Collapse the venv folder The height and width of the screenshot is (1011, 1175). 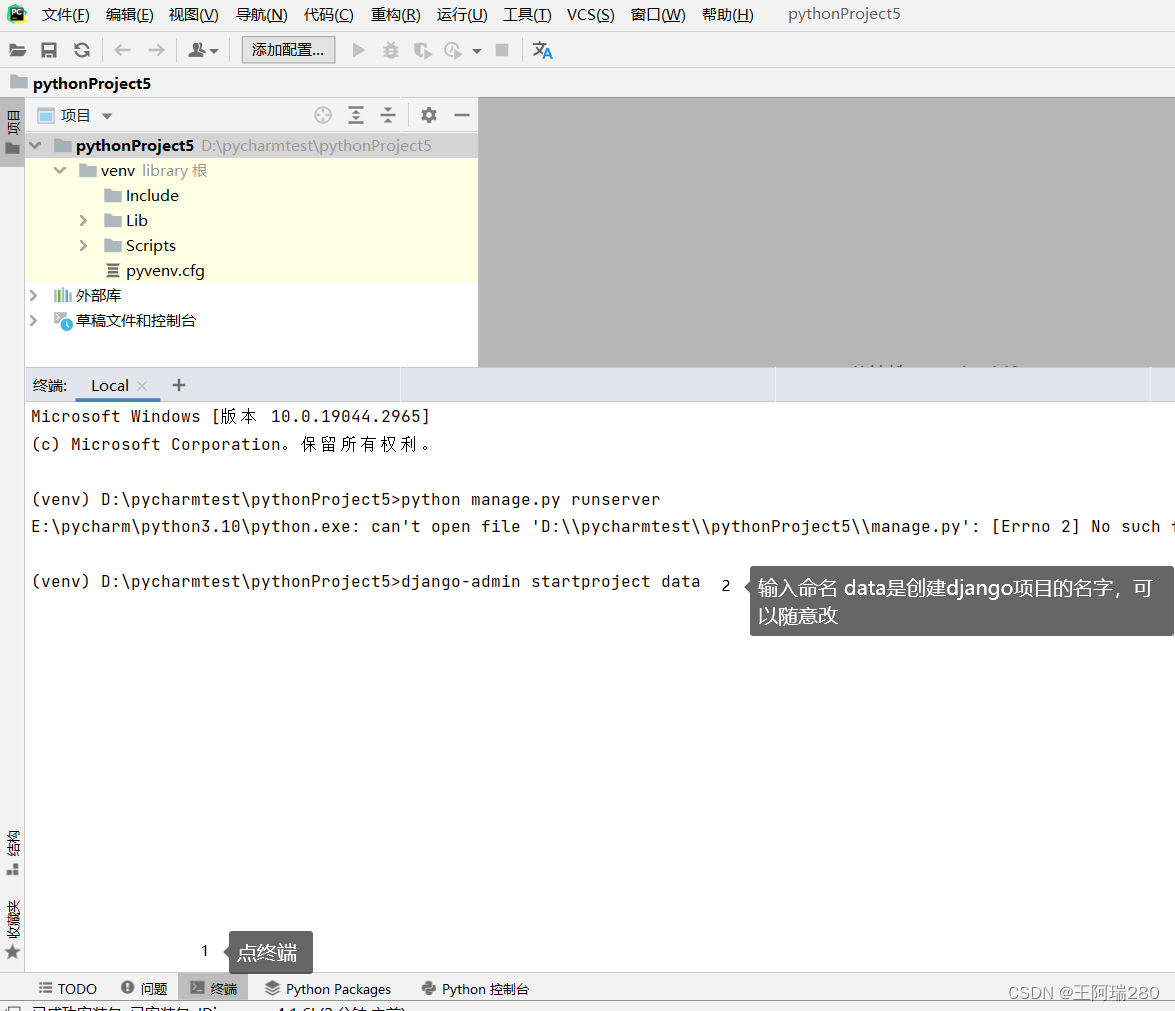pos(59,170)
